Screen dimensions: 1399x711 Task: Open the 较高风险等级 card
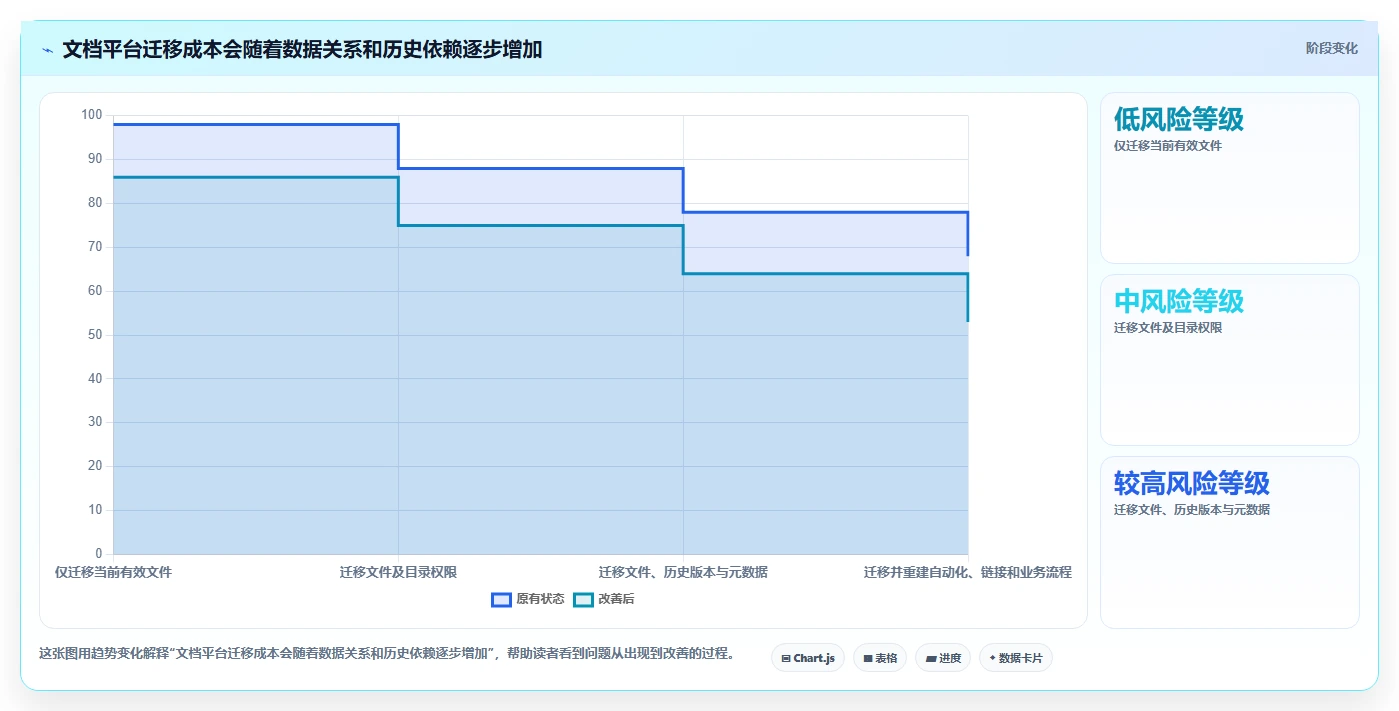coord(1230,542)
